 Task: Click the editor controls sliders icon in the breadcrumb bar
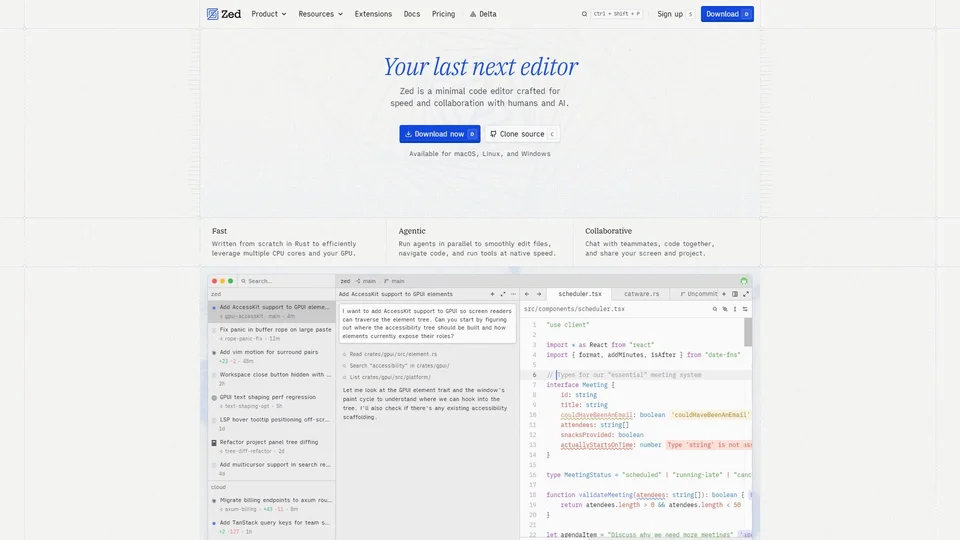(745, 309)
